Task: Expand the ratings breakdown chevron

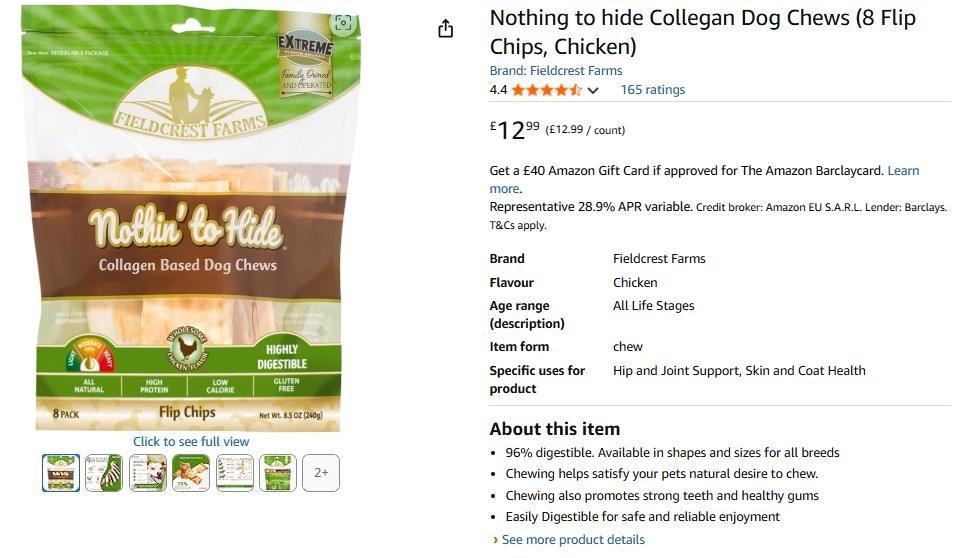Action: pyautogui.click(x=593, y=91)
